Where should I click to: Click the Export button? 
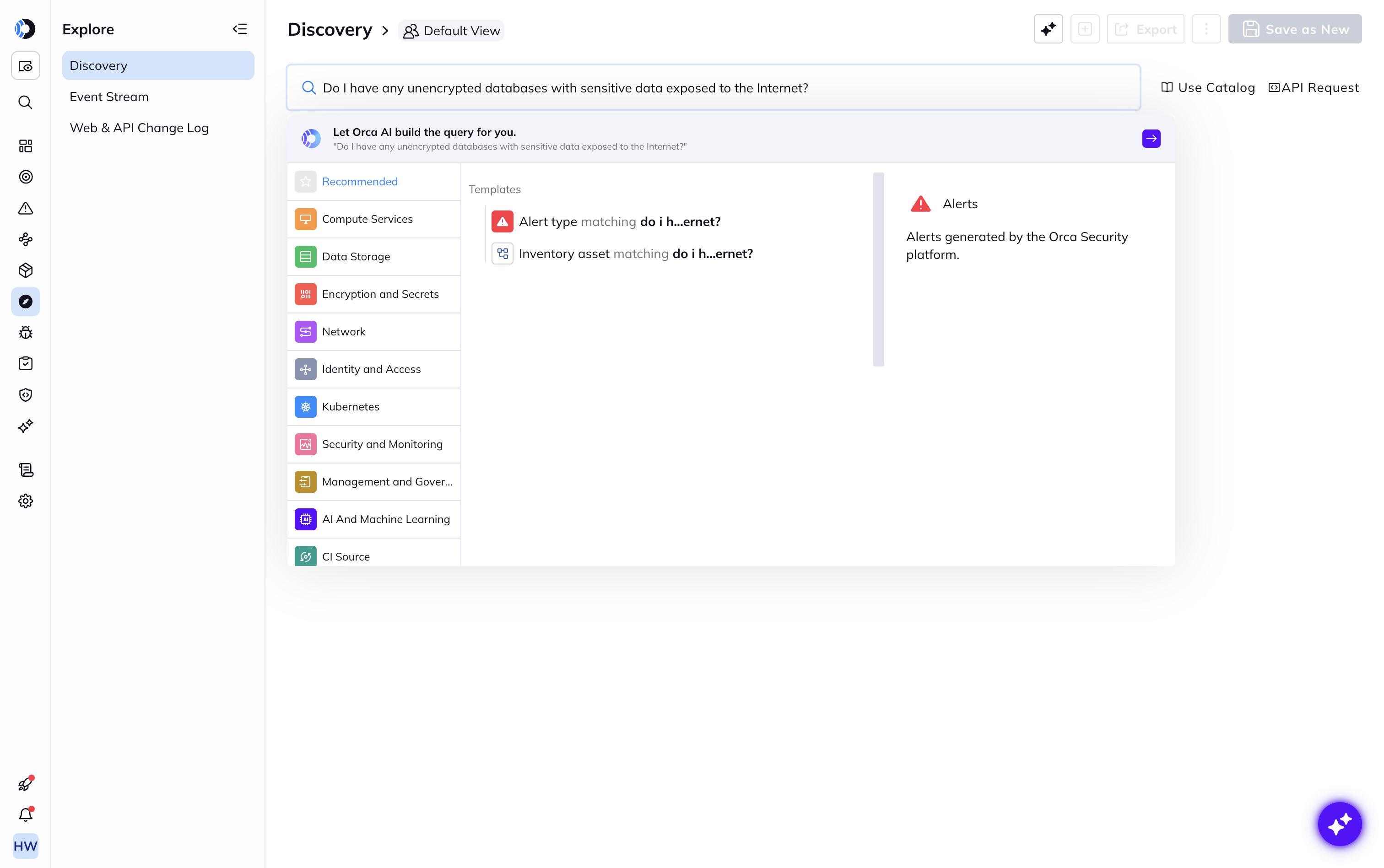[x=1145, y=29]
